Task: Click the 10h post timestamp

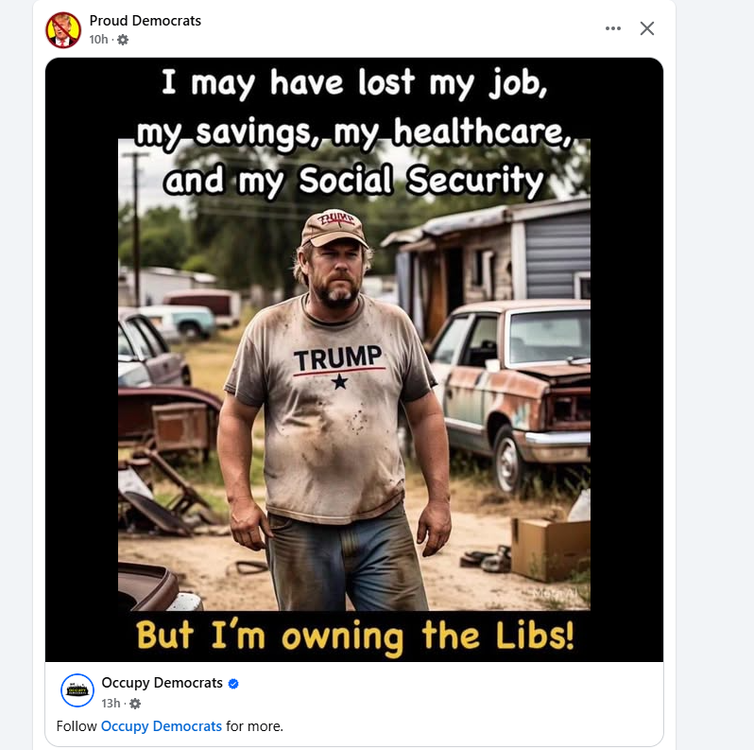Action: tap(98, 40)
